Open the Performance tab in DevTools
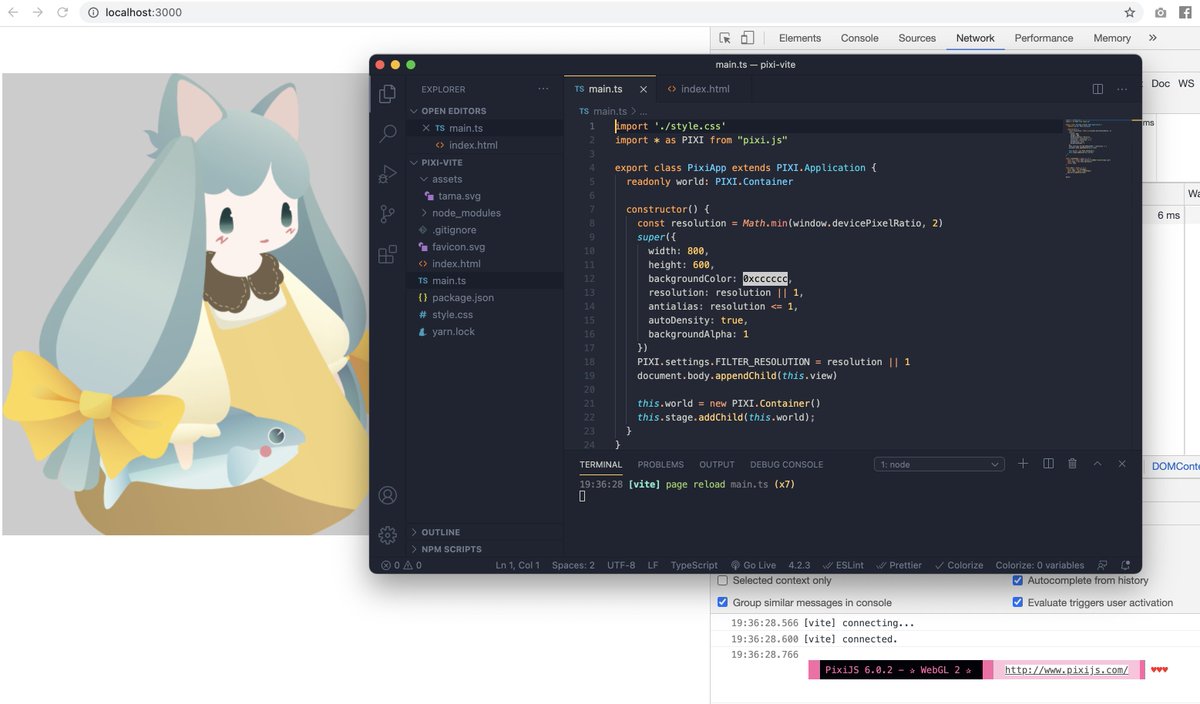 click(1043, 38)
